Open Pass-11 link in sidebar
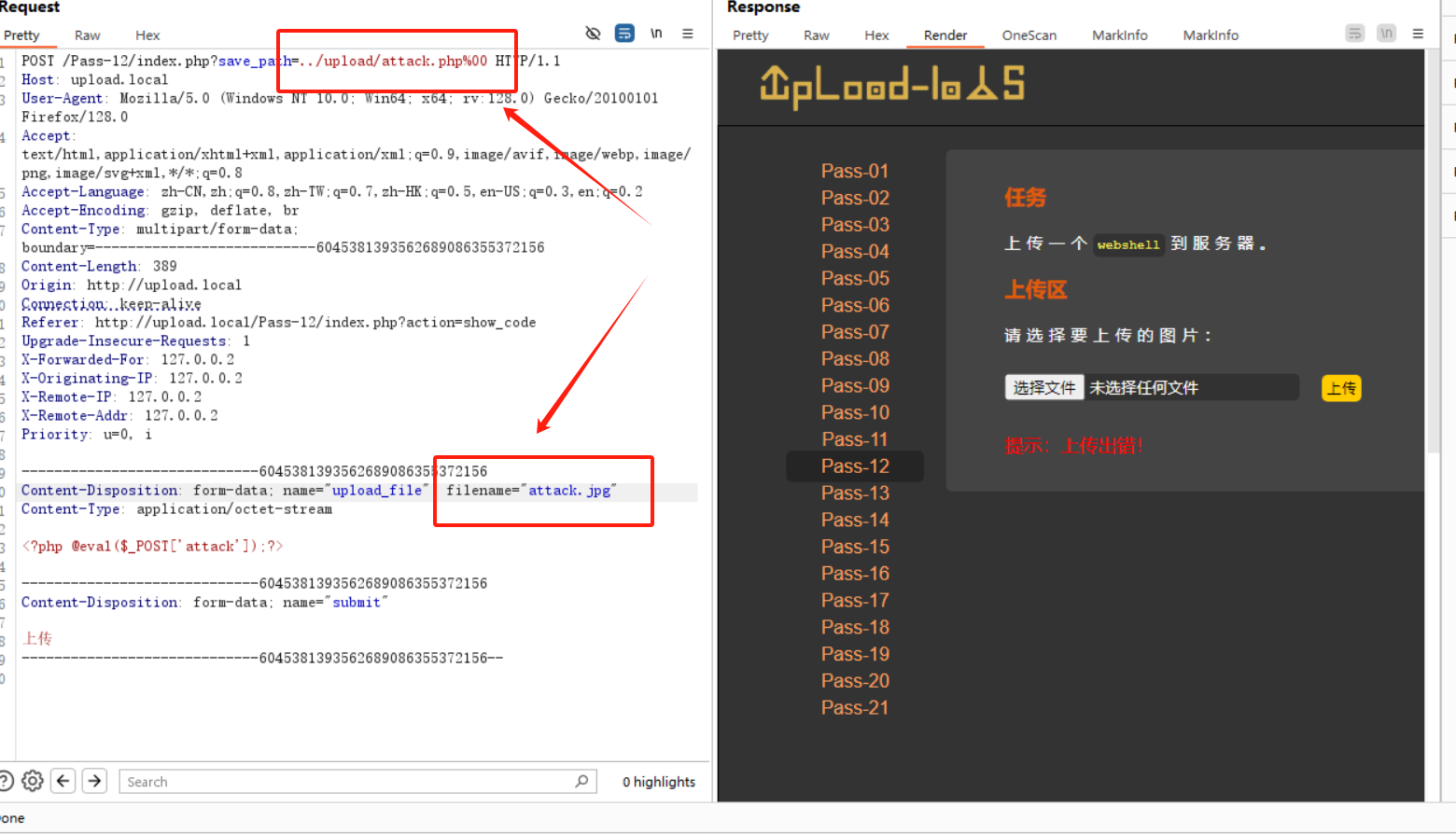This screenshot has width=1456, height=834. (855, 439)
